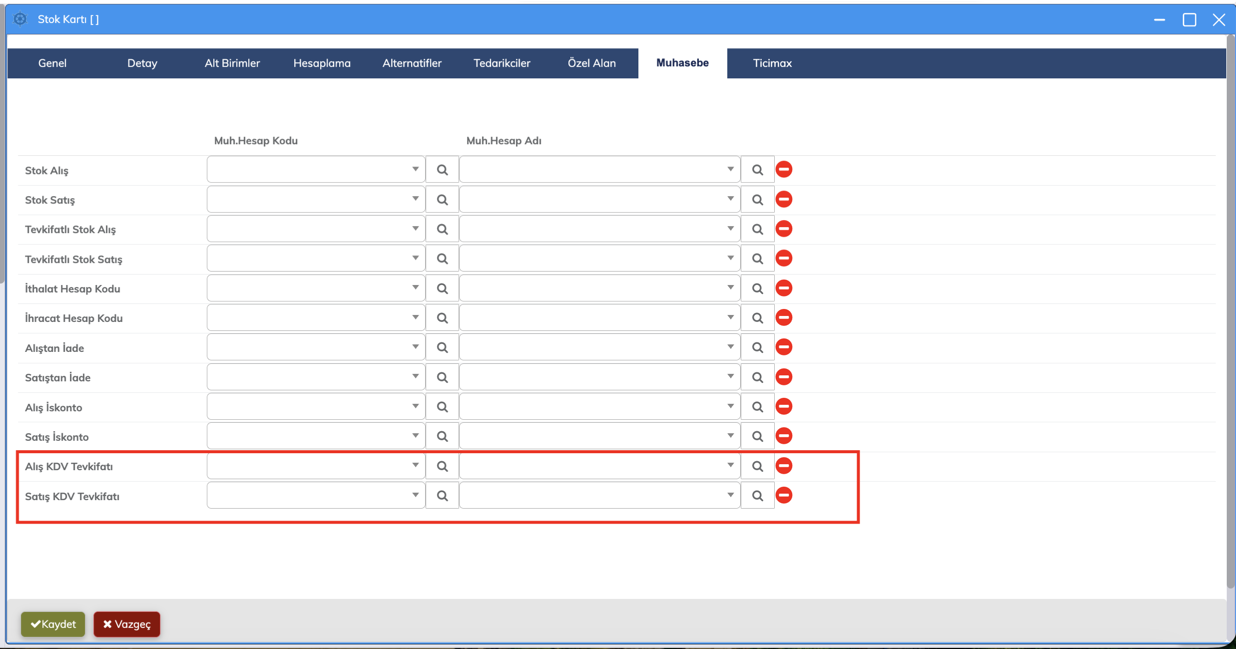Click search icon beside İhracat Hesap Kodu code field
The width and height of the screenshot is (1237, 649).
pyautogui.click(x=442, y=318)
